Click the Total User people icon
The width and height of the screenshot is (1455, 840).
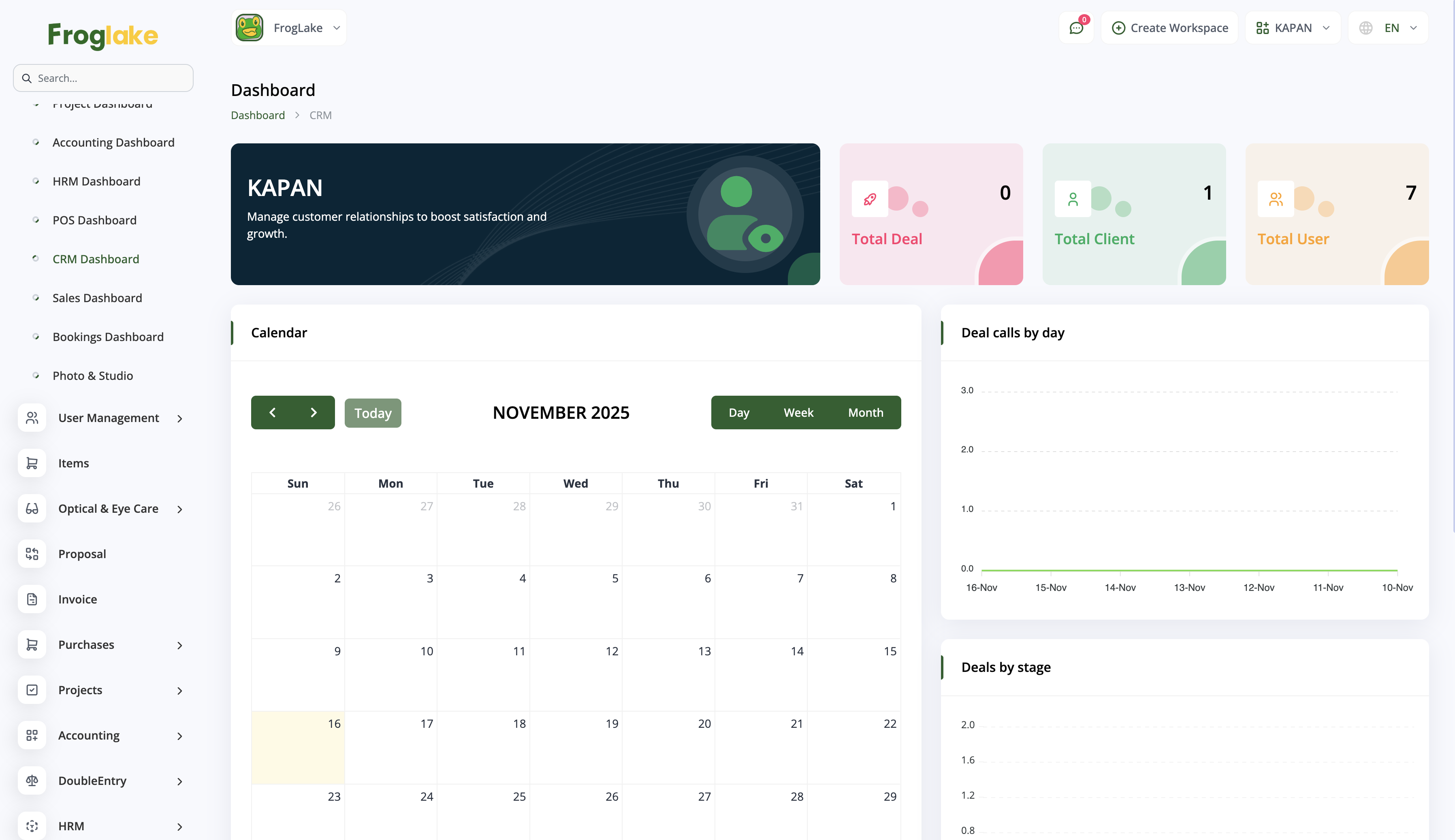click(x=1276, y=199)
